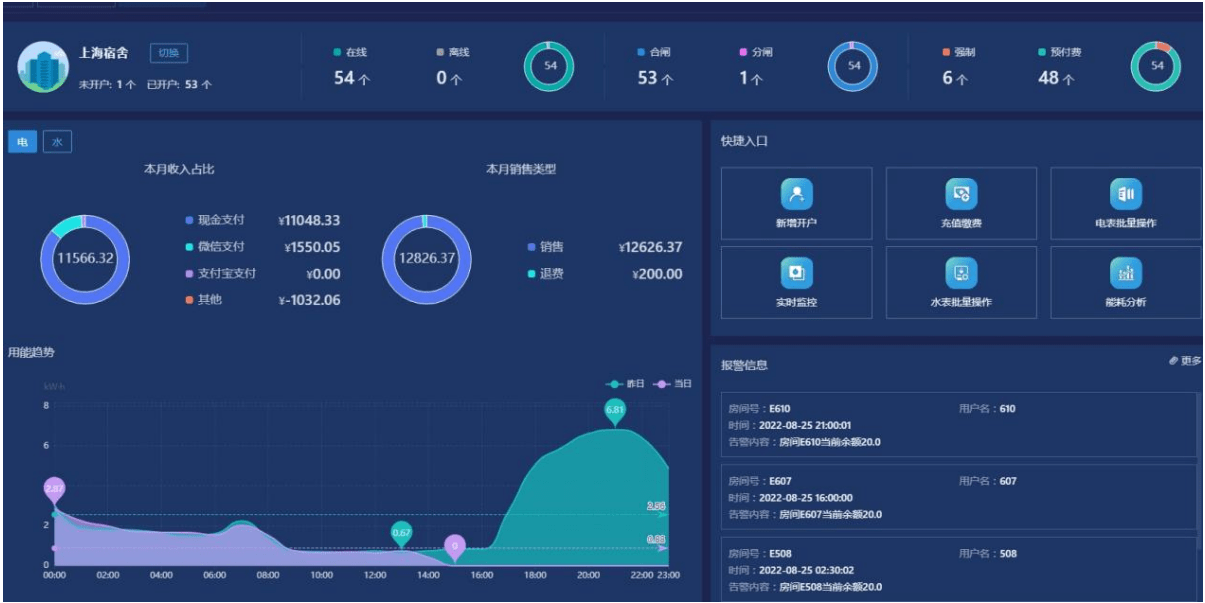The width and height of the screenshot is (1205, 603).
Task: Click the online/offline donut chart showing 54
Action: point(549,67)
